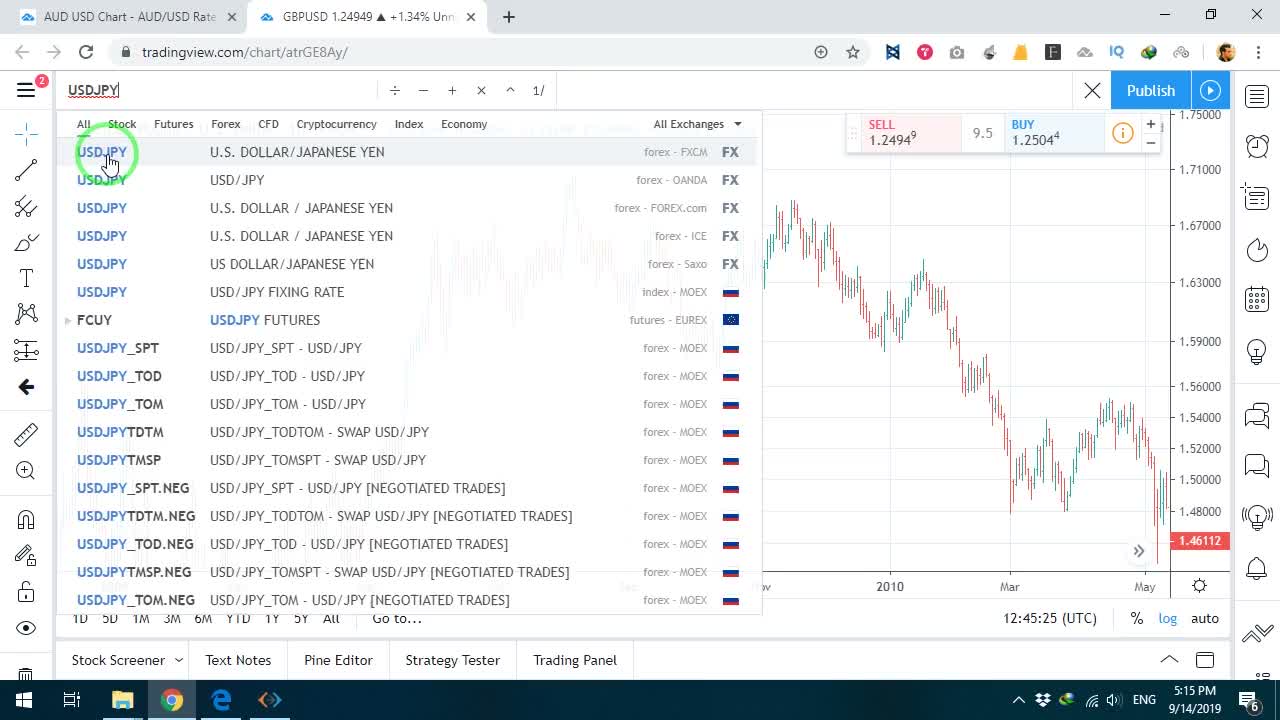
Task: Open the ideas stream icon
Action: pos(1257,517)
